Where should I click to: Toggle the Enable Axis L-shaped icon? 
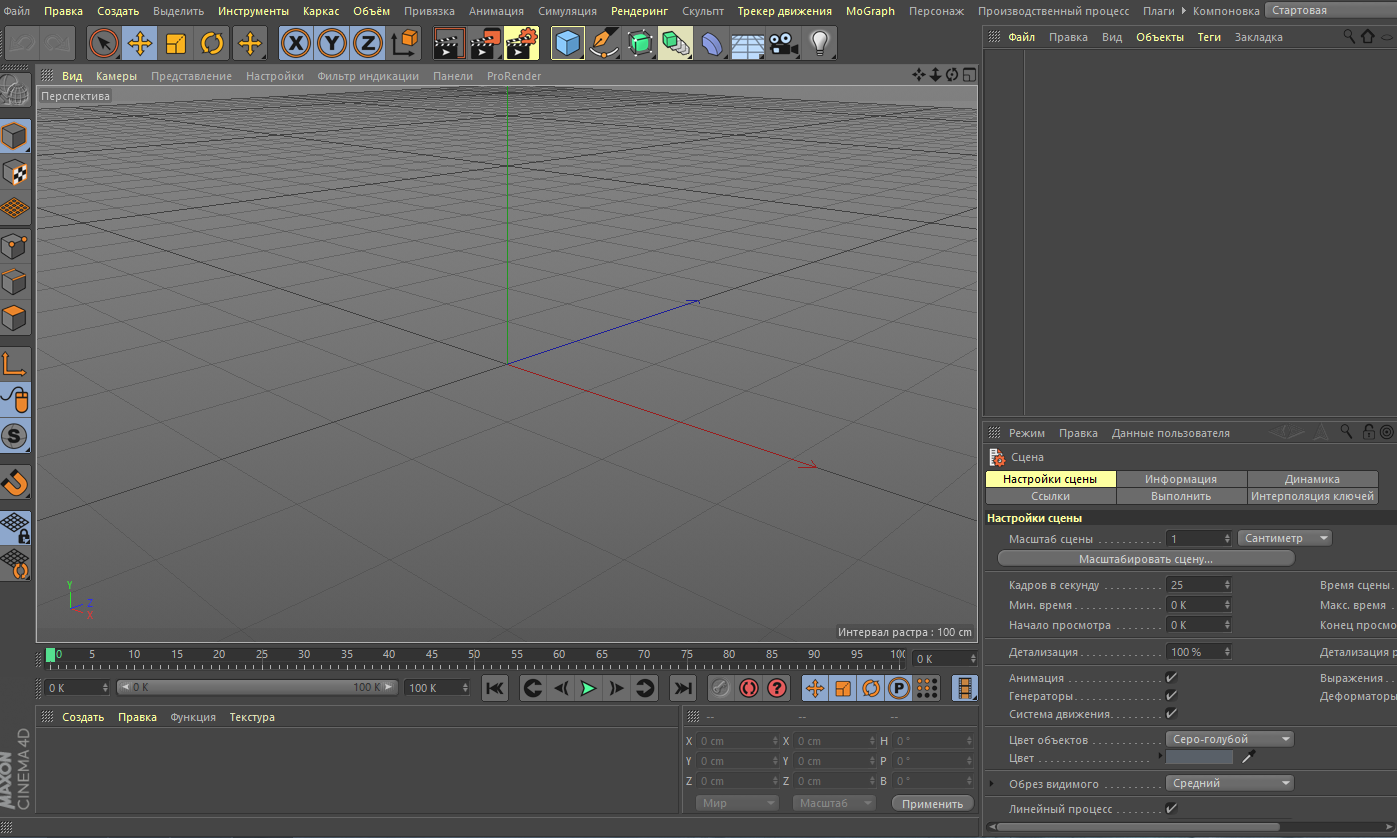click(15, 364)
